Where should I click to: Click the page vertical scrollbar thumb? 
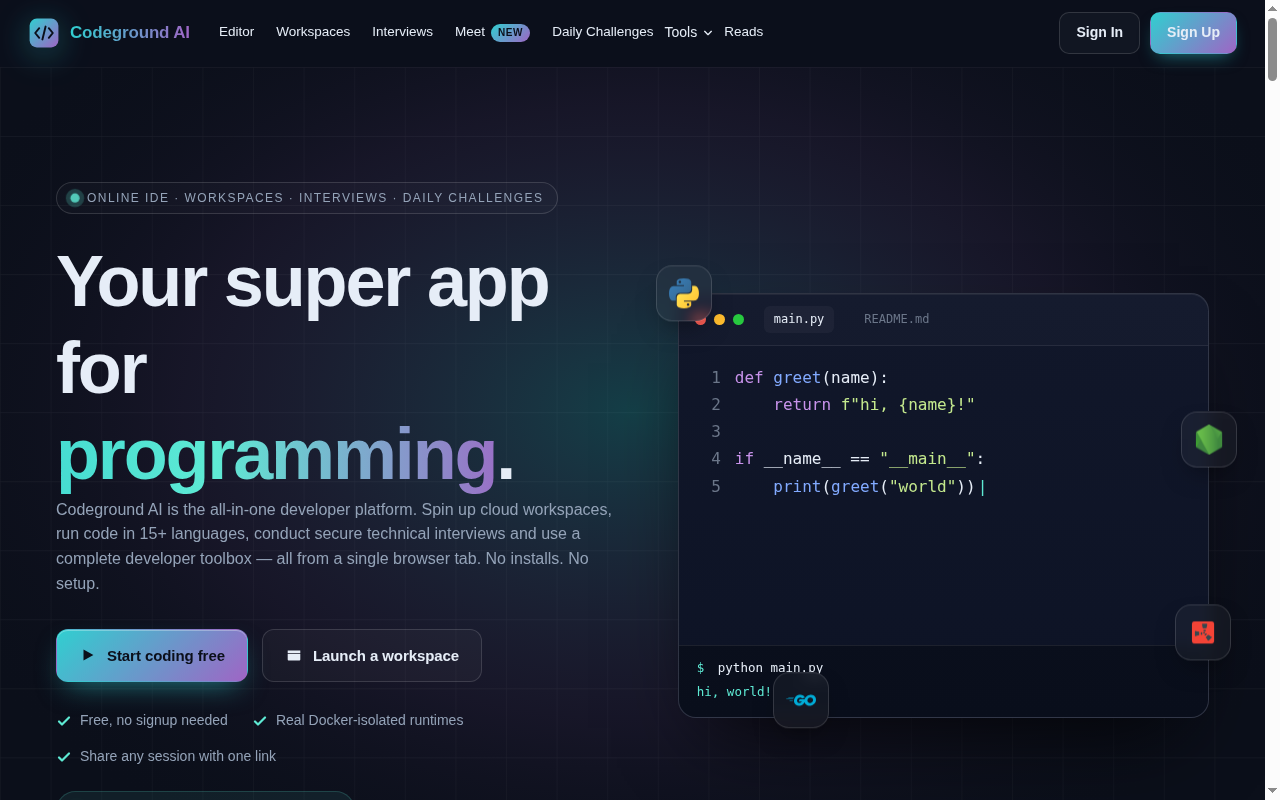(1272, 49)
